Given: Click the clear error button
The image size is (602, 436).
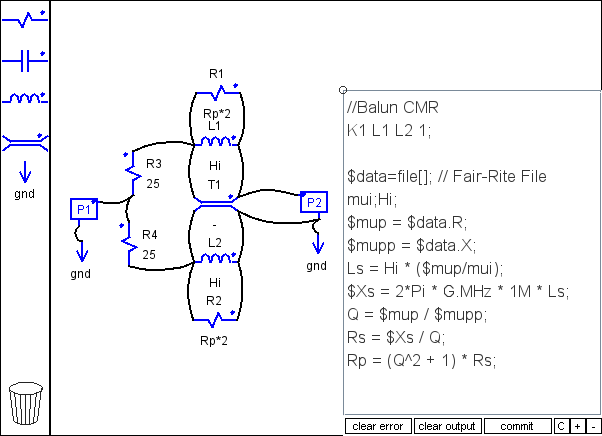Looking at the screenshot, I should click(378, 426).
